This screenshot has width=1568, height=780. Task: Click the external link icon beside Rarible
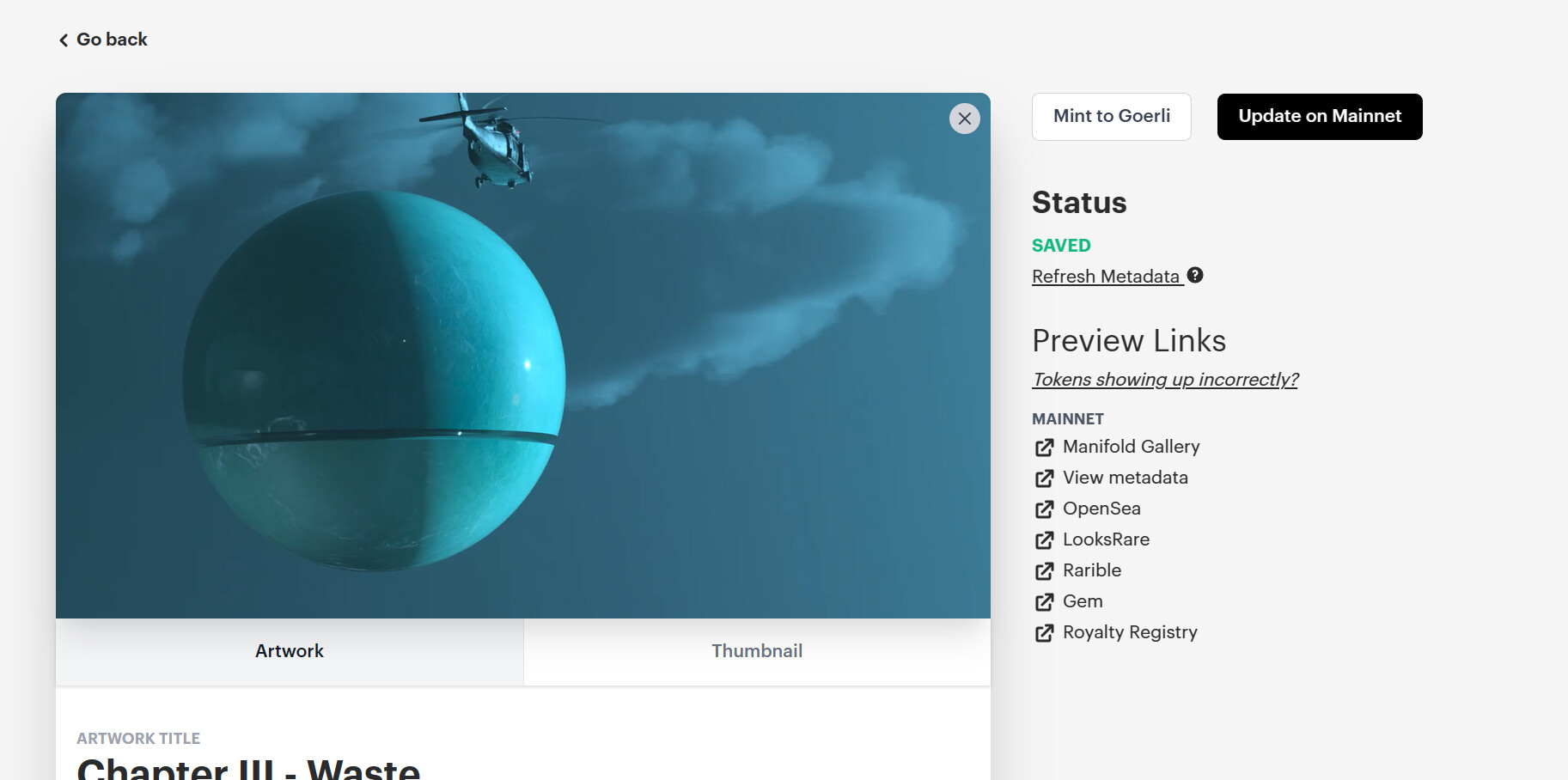1044,571
